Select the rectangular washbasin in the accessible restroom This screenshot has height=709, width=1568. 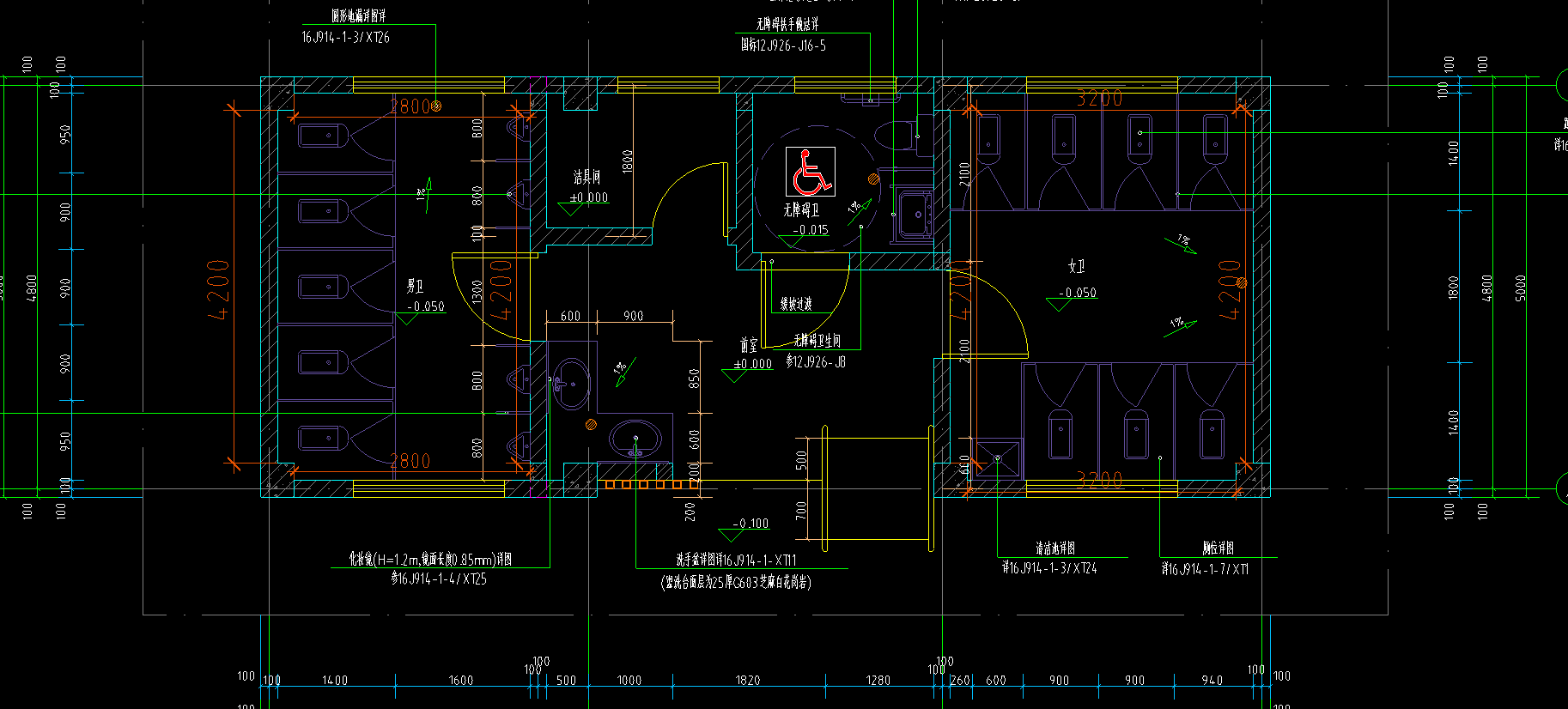tap(915, 213)
